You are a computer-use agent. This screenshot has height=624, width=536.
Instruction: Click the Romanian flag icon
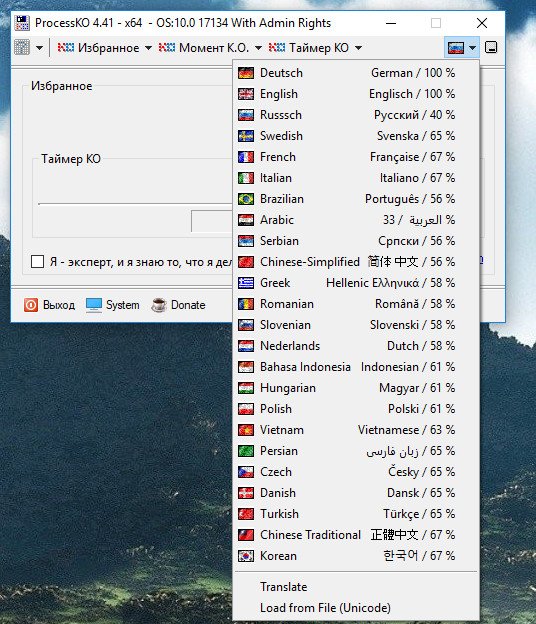246,304
